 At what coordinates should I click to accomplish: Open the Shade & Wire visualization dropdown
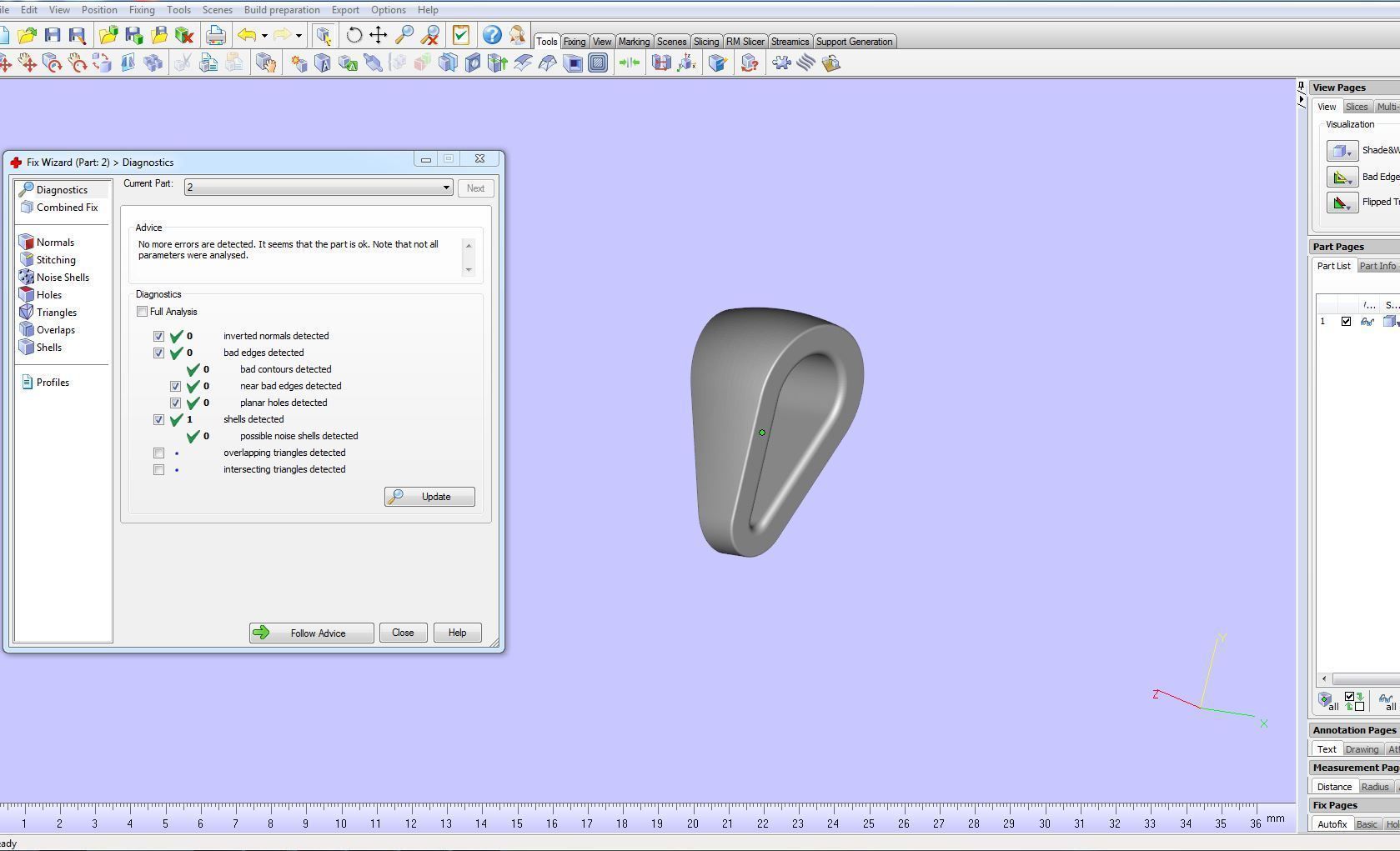coord(1342,151)
